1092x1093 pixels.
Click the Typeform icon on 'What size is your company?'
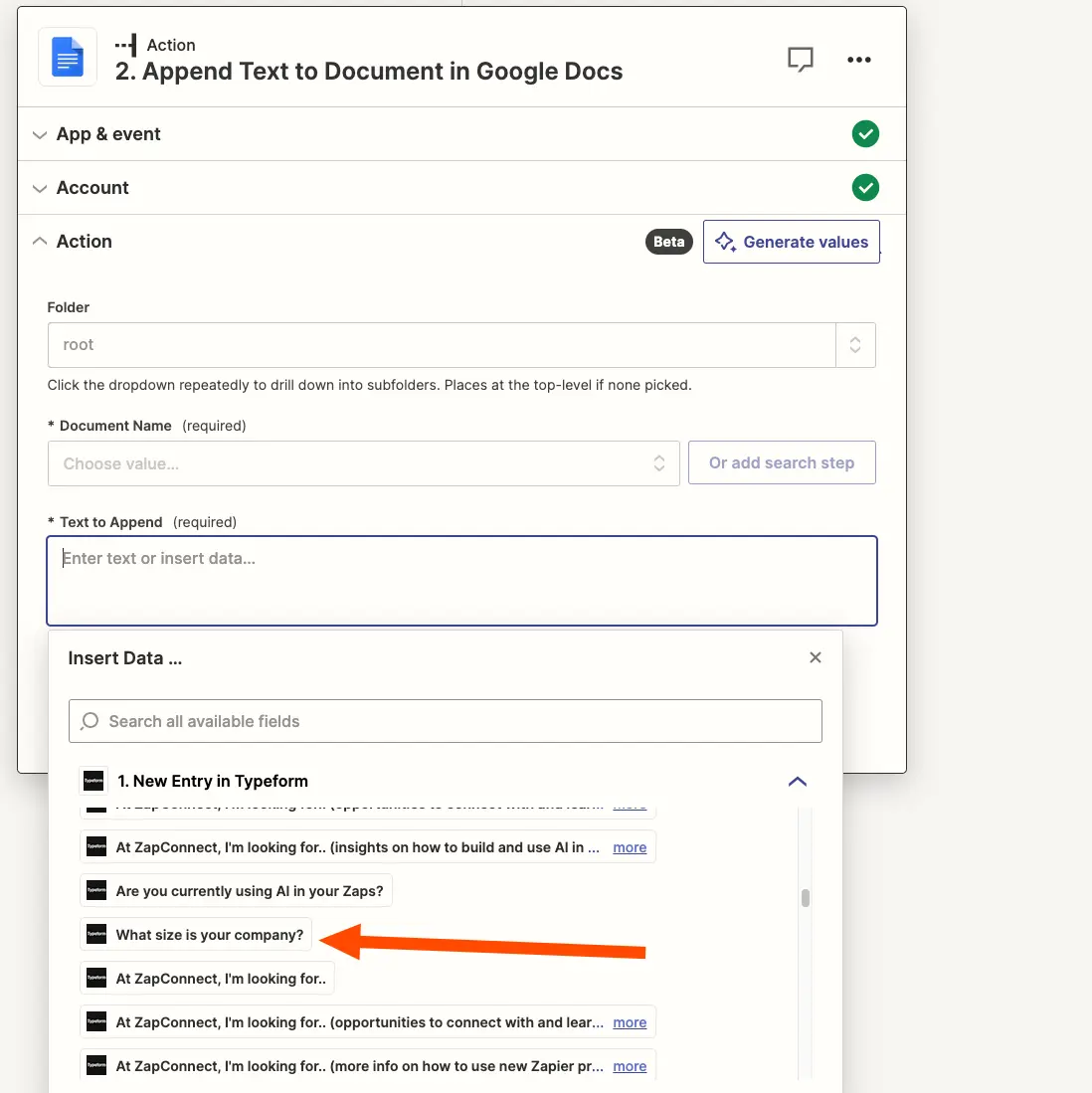click(96, 934)
